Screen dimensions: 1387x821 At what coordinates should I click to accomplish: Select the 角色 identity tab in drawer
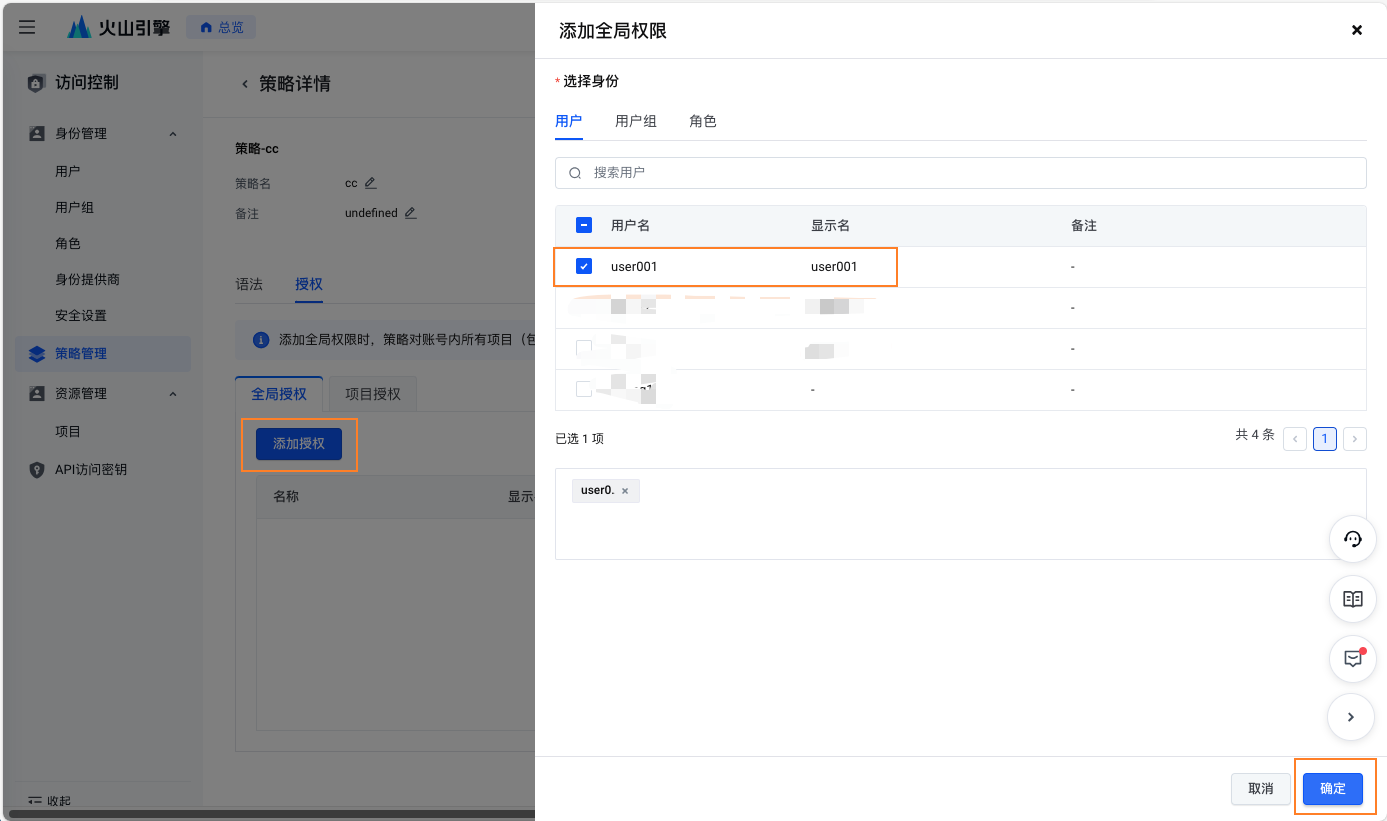coord(703,121)
